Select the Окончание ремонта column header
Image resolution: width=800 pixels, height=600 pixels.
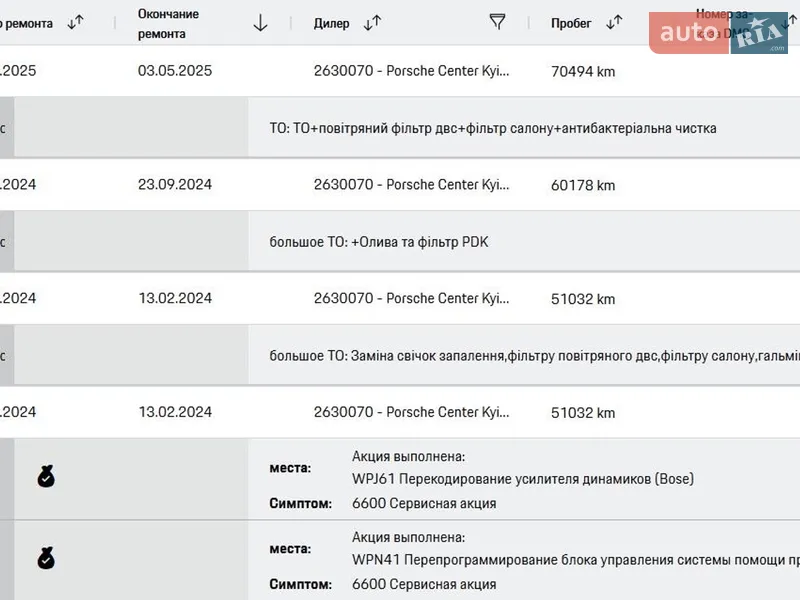[x=168, y=23]
